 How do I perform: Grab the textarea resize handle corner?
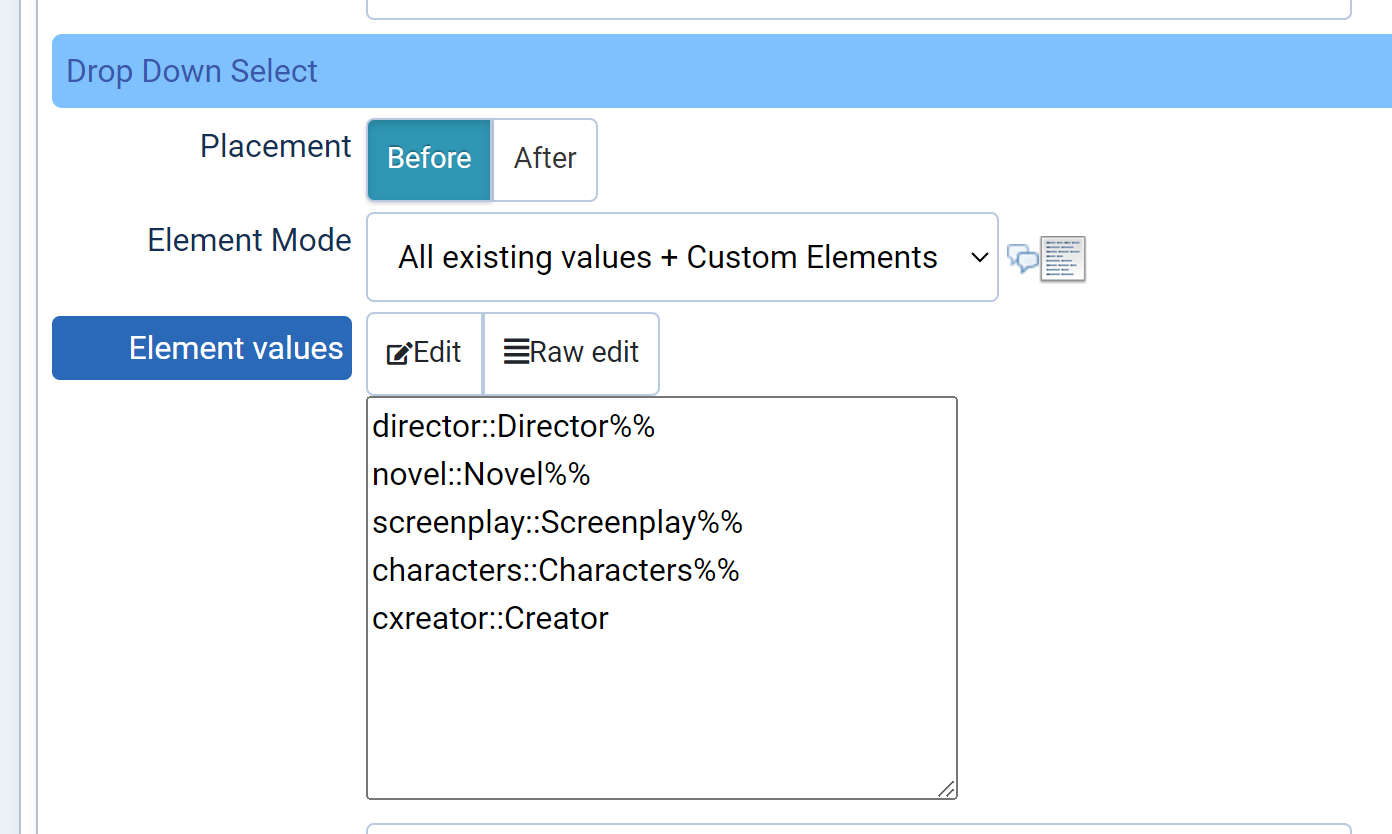[946, 788]
